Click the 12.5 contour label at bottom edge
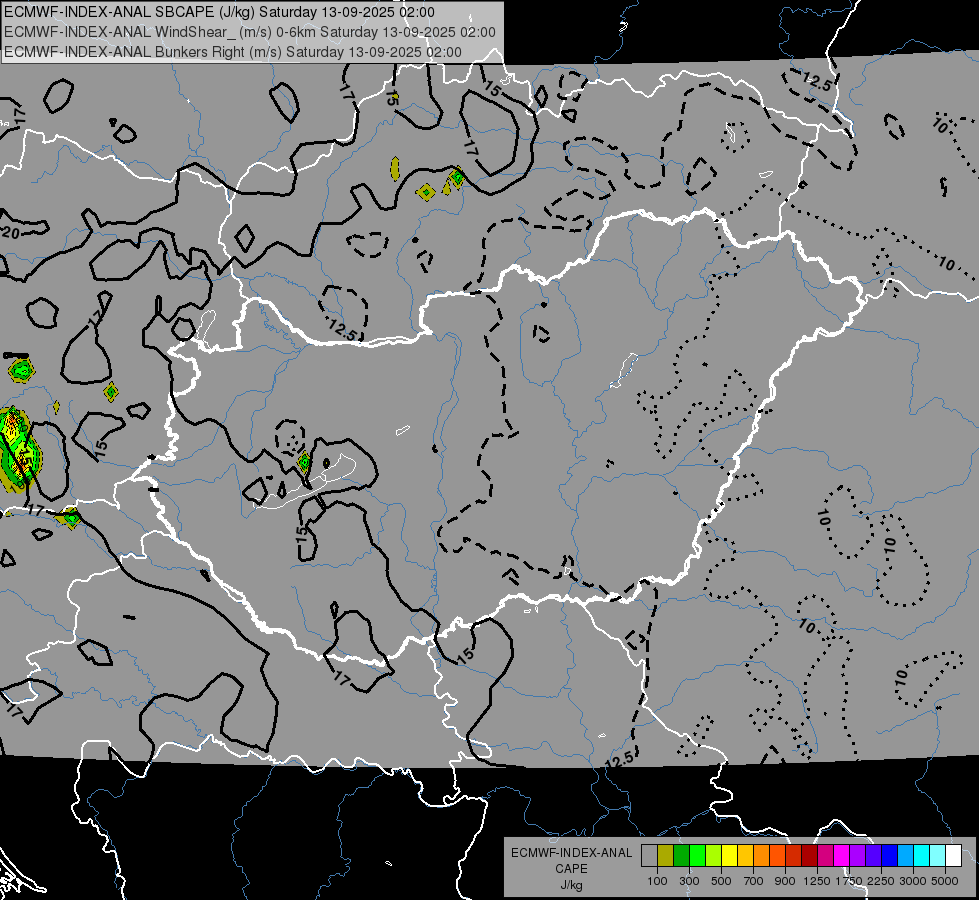979x900 pixels. (619, 759)
